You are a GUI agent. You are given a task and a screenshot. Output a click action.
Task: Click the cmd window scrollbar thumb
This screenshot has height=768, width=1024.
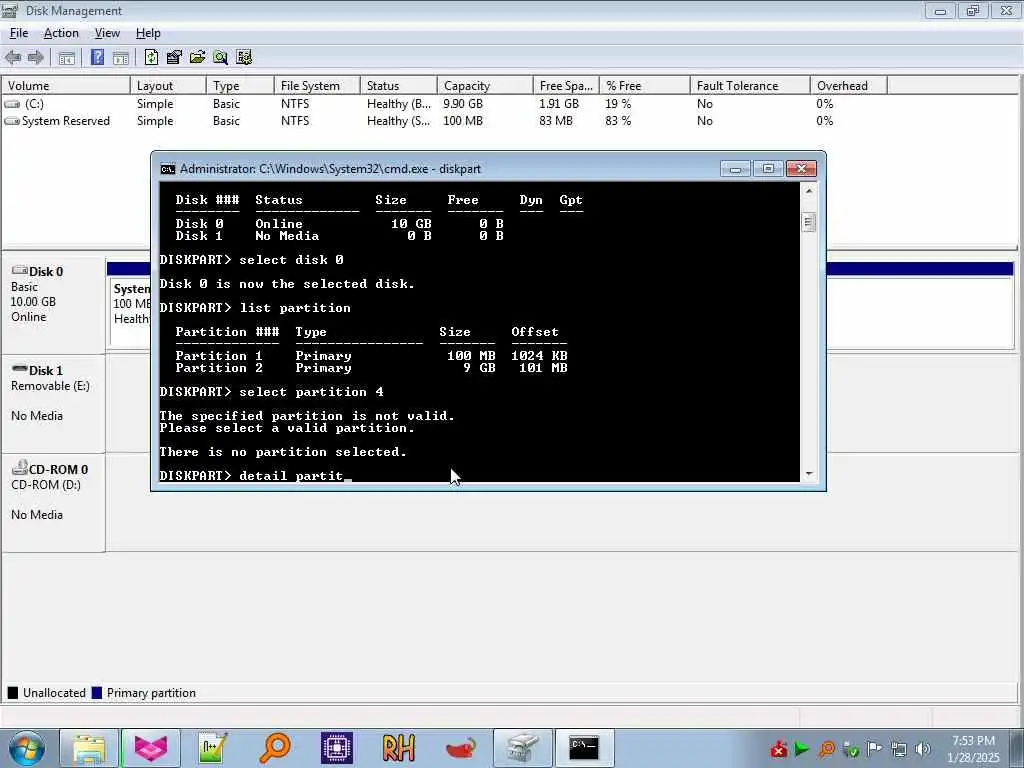808,222
